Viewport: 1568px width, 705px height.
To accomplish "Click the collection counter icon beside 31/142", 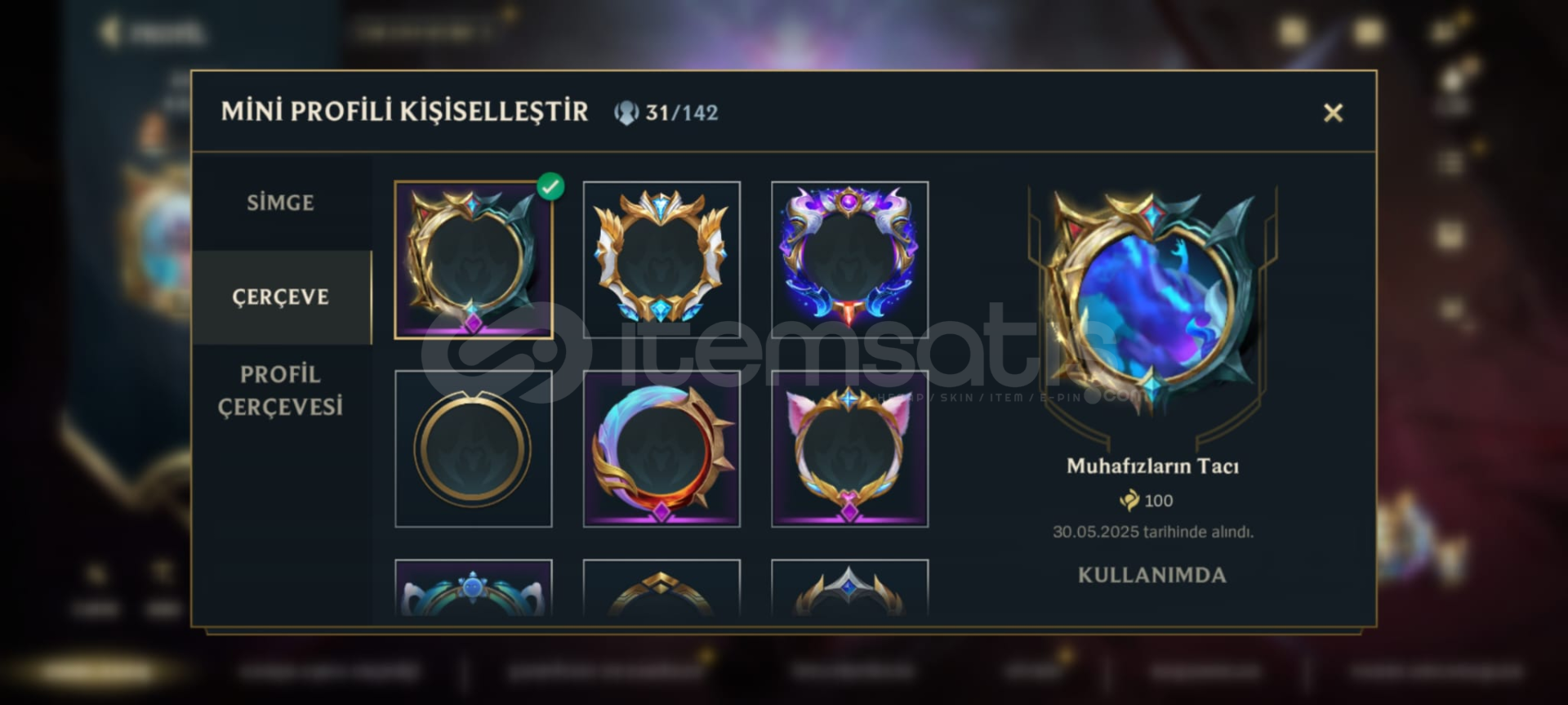I will click(x=626, y=113).
